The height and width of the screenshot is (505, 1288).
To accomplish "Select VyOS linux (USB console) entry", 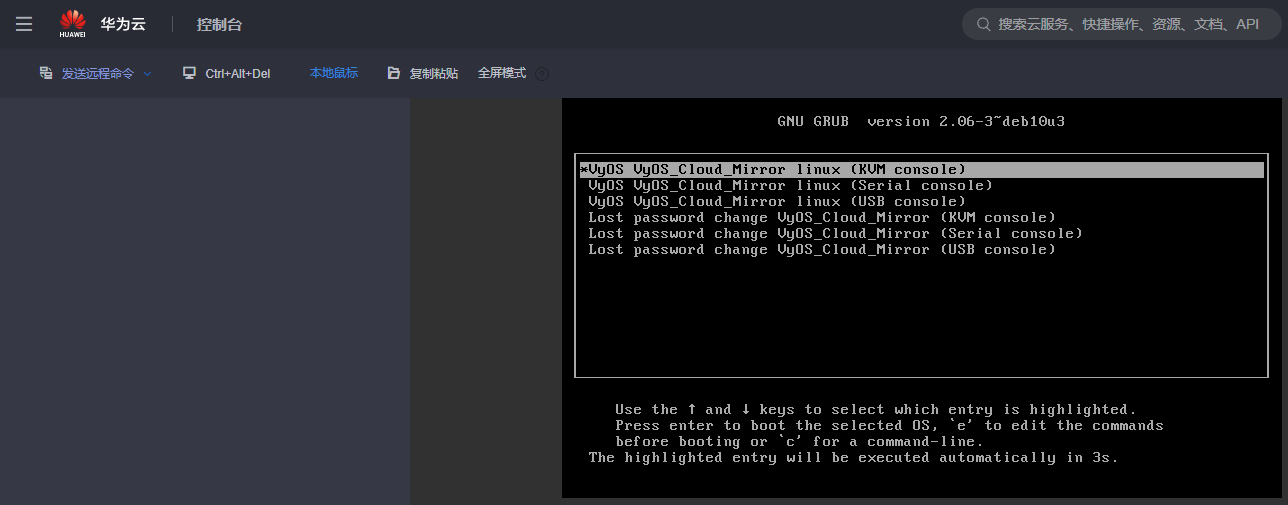I will (921, 201).
